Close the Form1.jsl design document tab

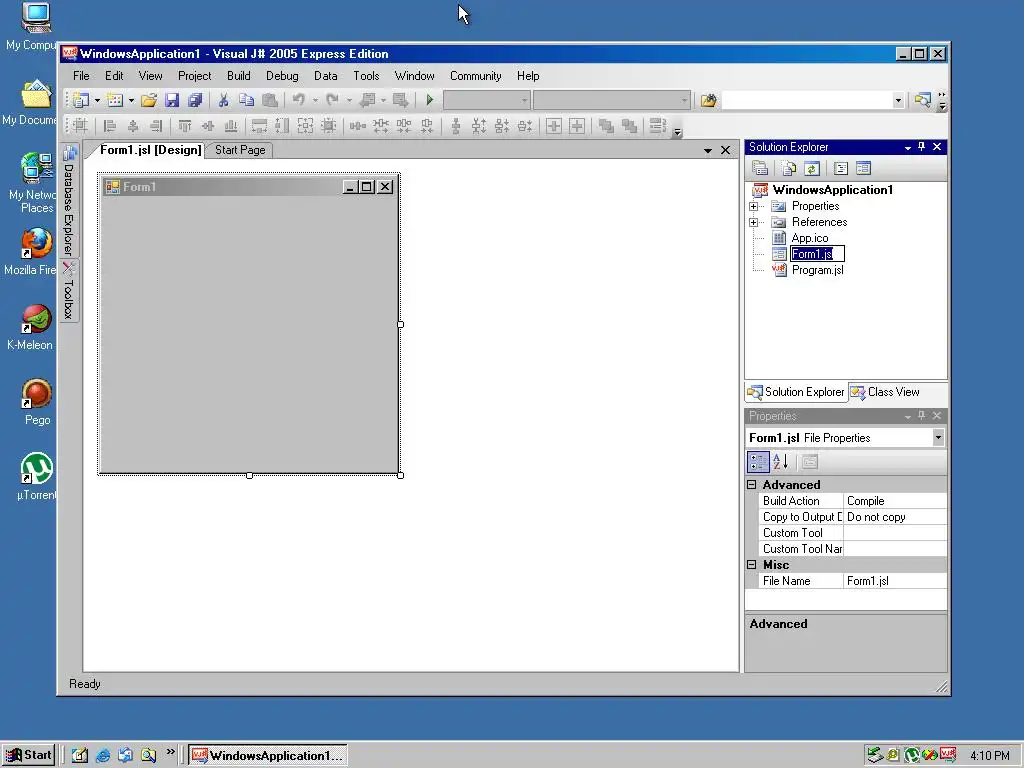pos(726,150)
